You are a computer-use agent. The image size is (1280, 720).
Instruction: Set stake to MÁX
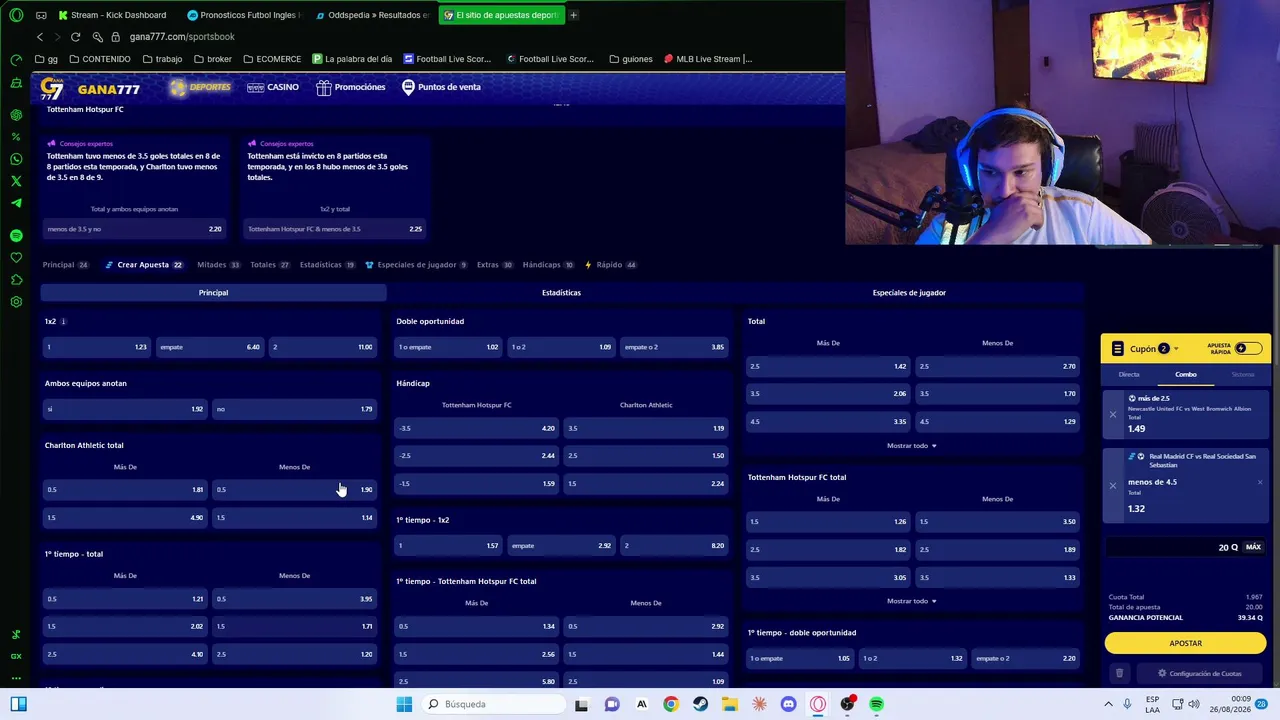[x=1253, y=547]
